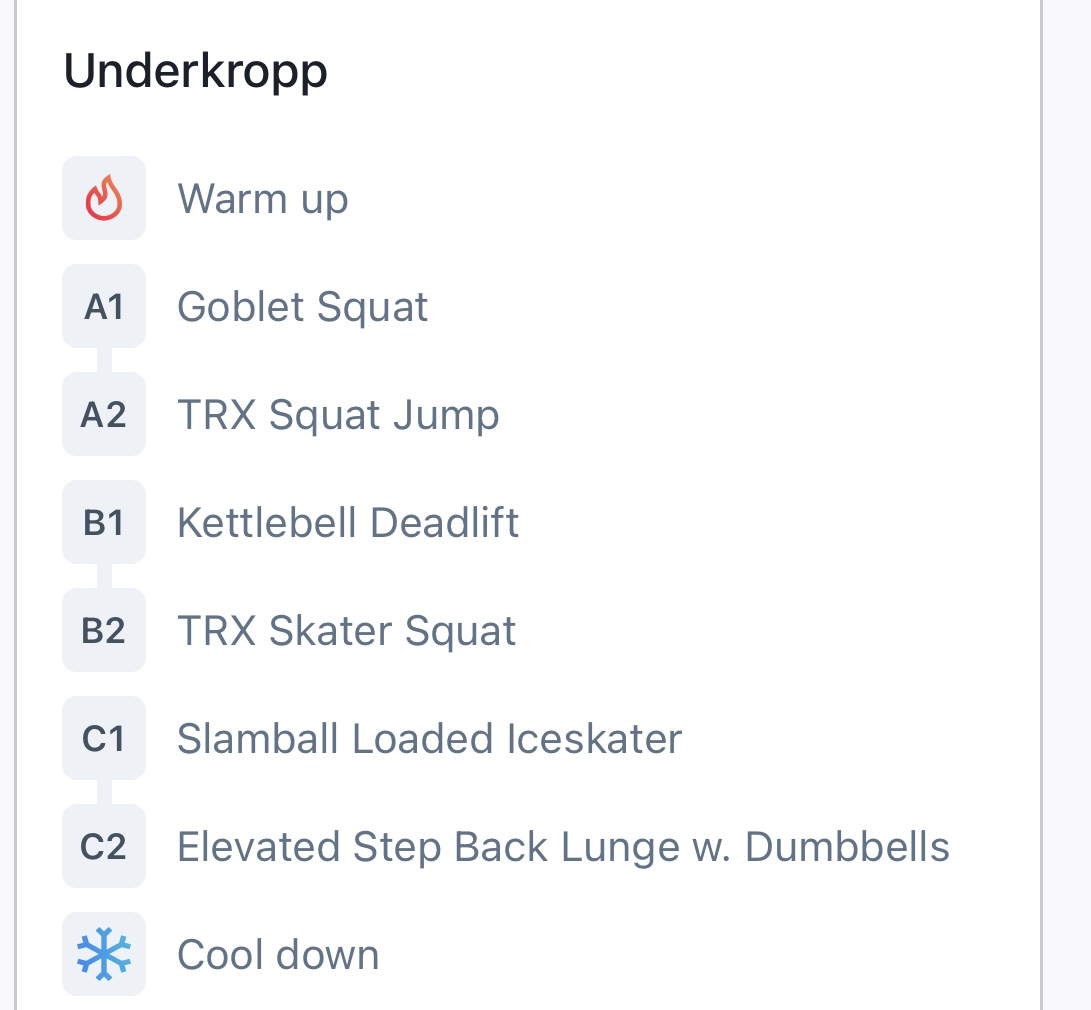Tap the B1 badge for Kettlebell Deadlift

104,522
